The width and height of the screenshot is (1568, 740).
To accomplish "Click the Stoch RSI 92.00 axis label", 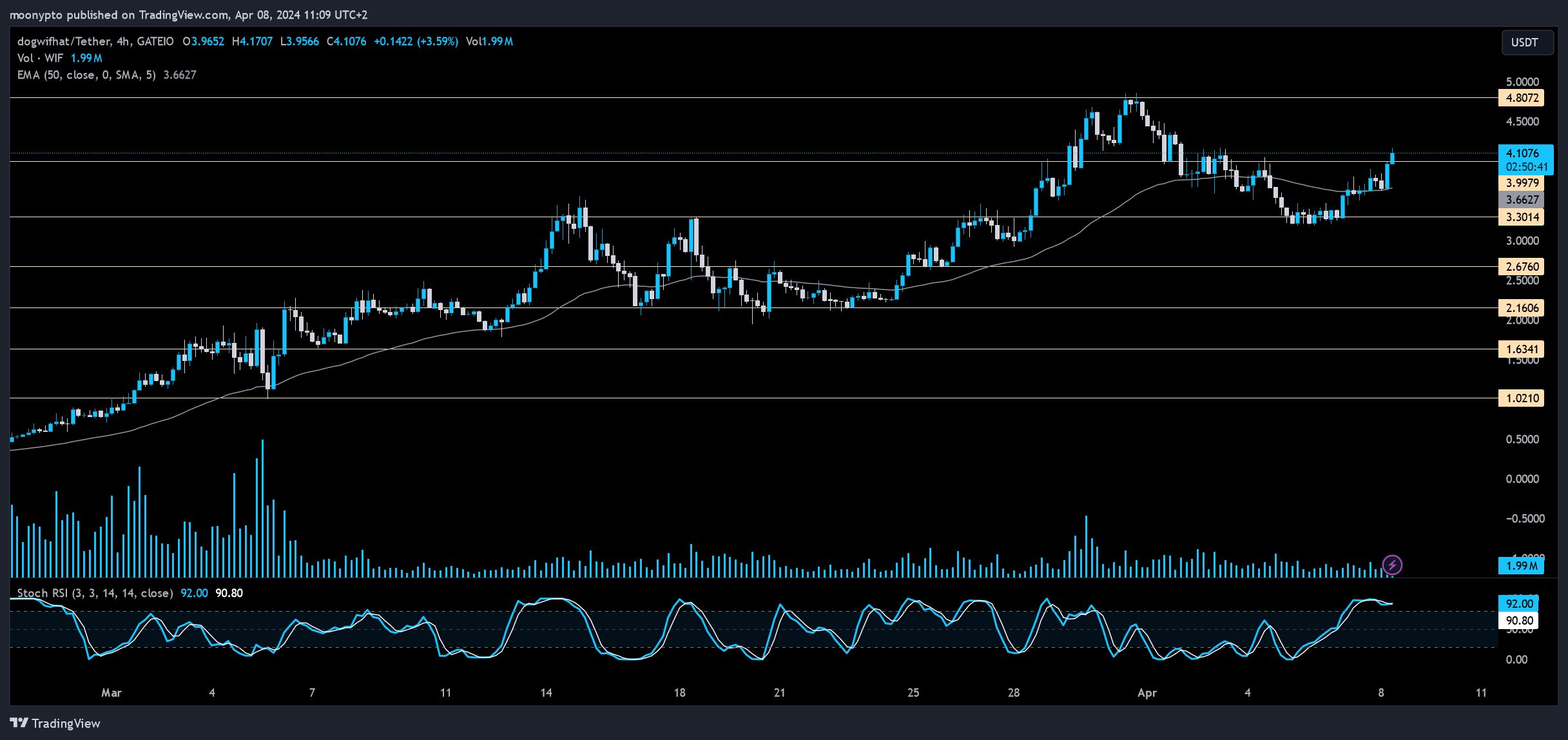I will click(x=1518, y=604).
